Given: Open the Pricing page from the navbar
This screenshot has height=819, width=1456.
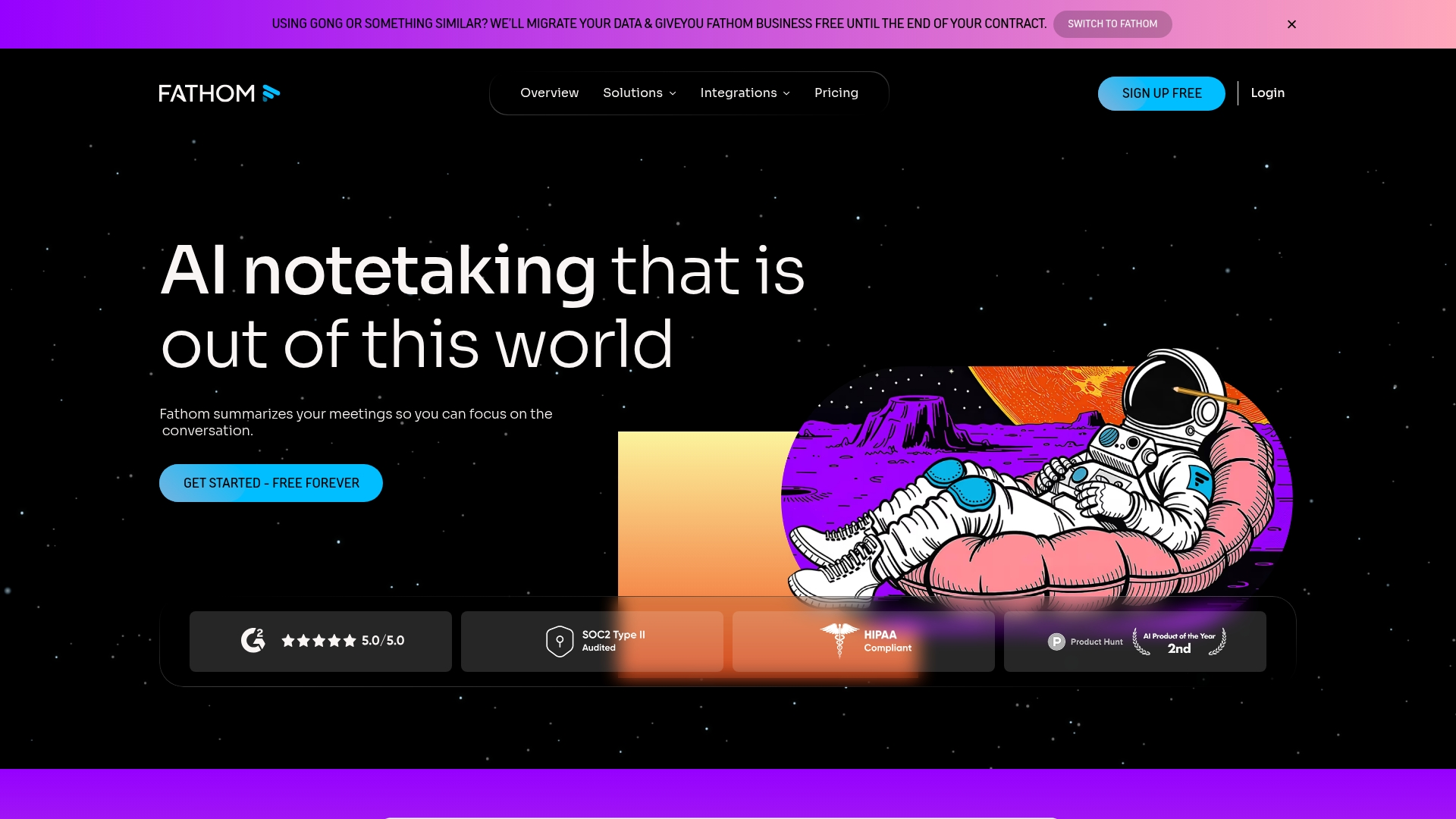Looking at the screenshot, I should coord(836,93).
